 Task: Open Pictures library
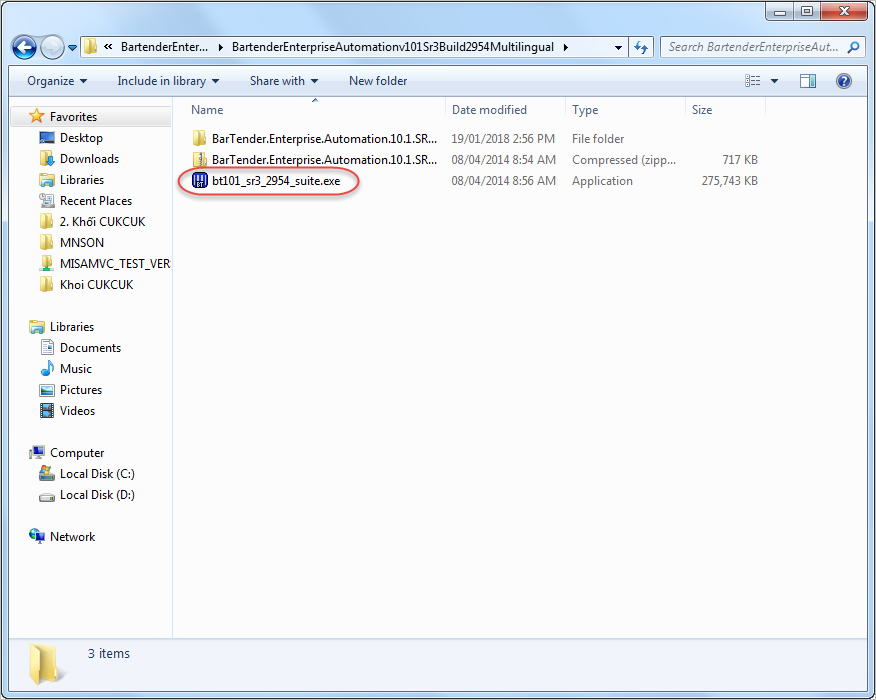point(80,390)
